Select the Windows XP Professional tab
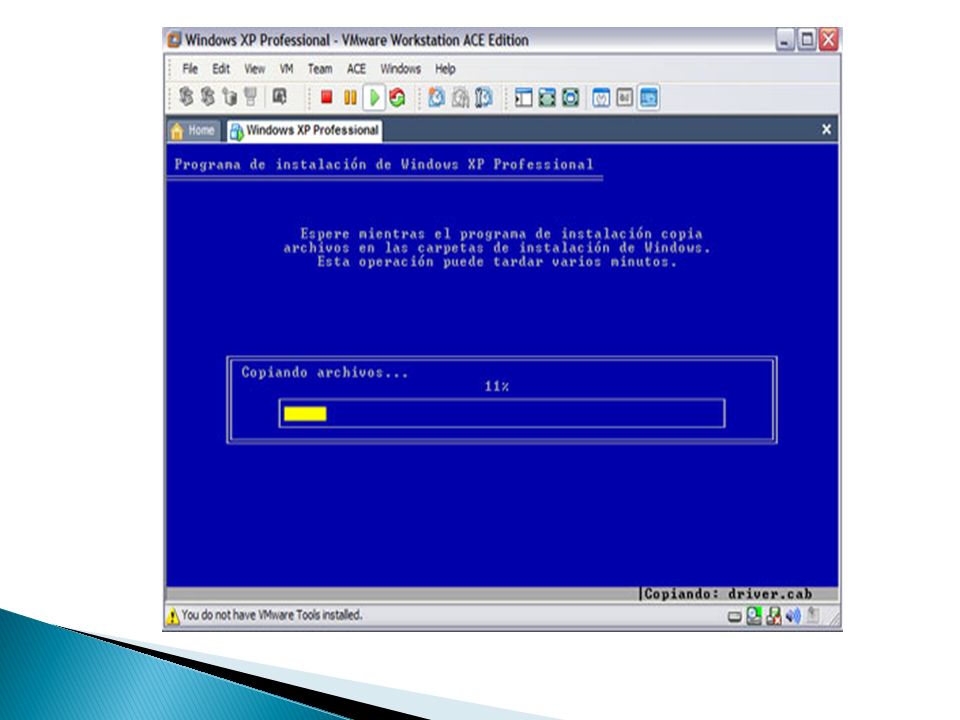This screenshot has height=720, width=960. (x=304, y=130)
